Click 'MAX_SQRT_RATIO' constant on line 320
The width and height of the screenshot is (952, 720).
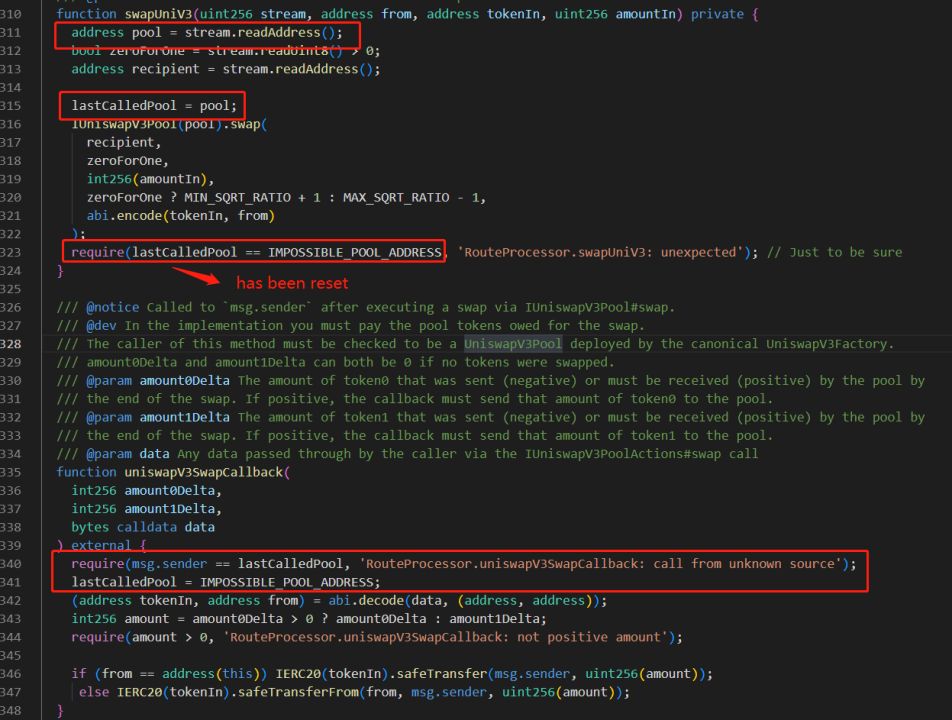[396, 197]
